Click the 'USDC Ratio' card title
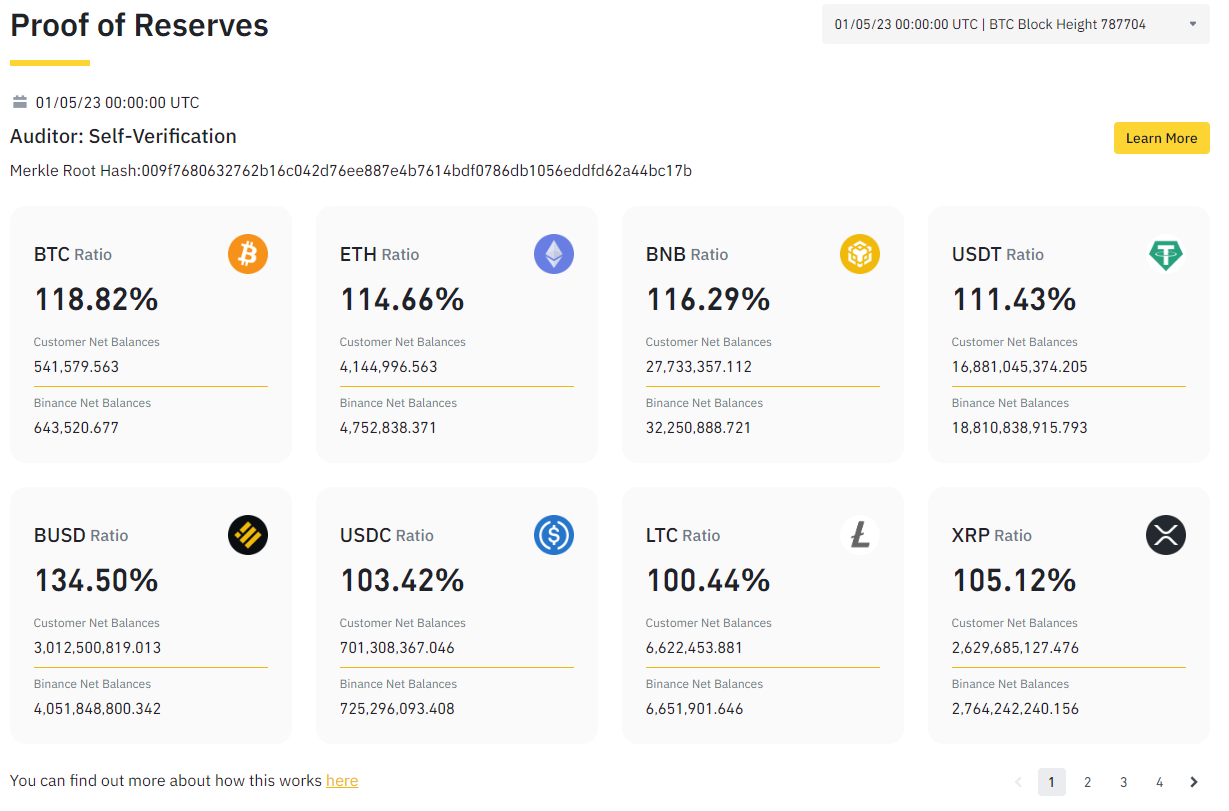Screen dimensions: 1229x811 click(x=387, y=535)
